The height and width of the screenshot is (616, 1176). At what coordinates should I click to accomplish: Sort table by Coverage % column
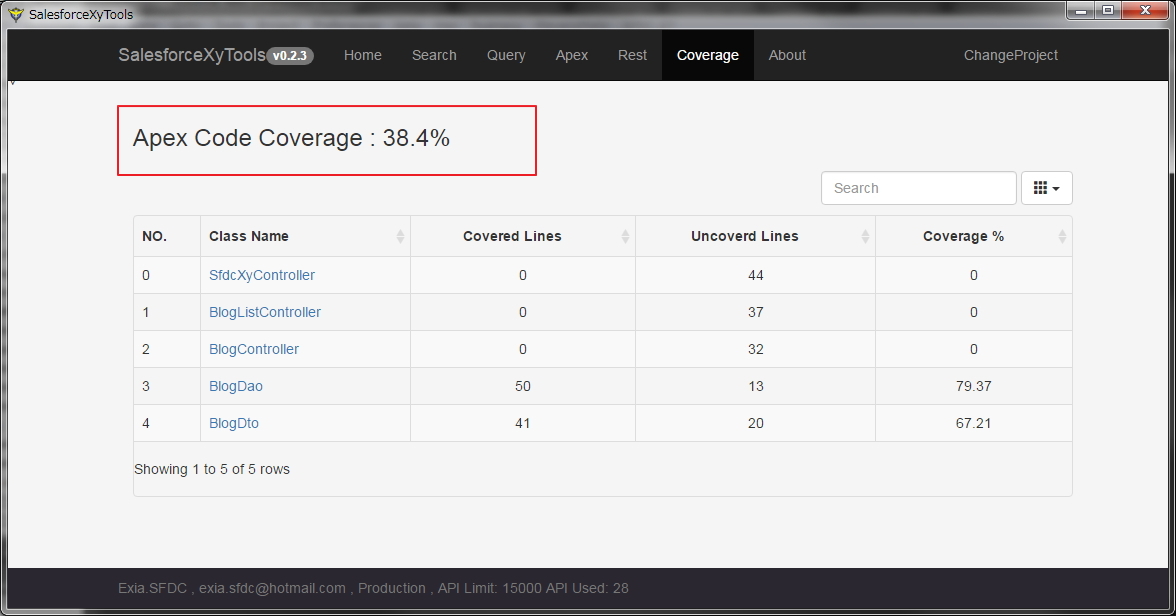(974, 236)
